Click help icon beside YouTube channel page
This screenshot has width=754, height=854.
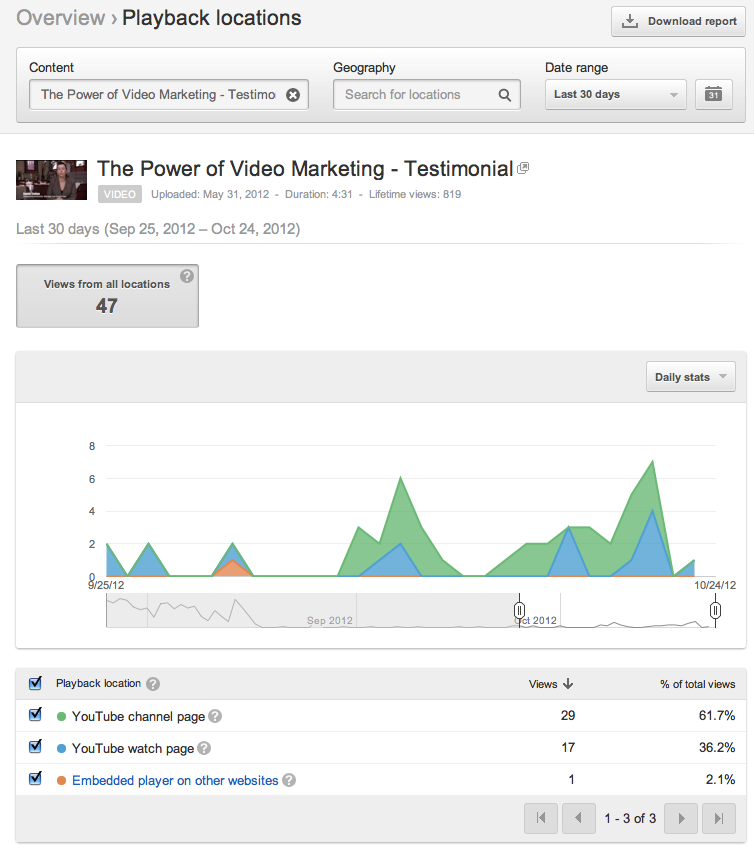pyautogui.click(x=215, y=716)
